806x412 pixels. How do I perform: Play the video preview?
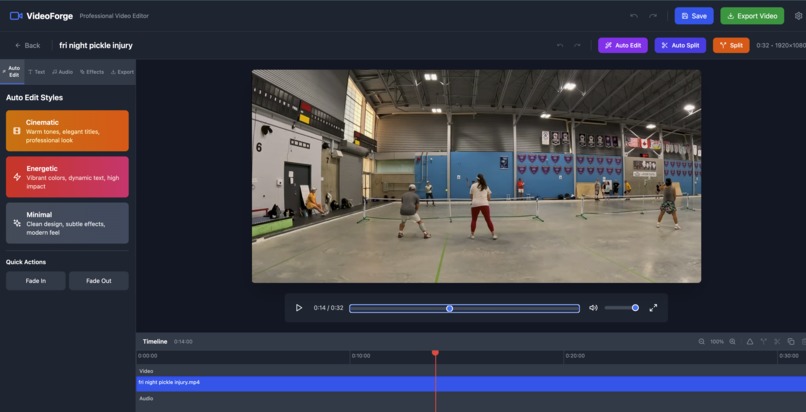[299, 308]
